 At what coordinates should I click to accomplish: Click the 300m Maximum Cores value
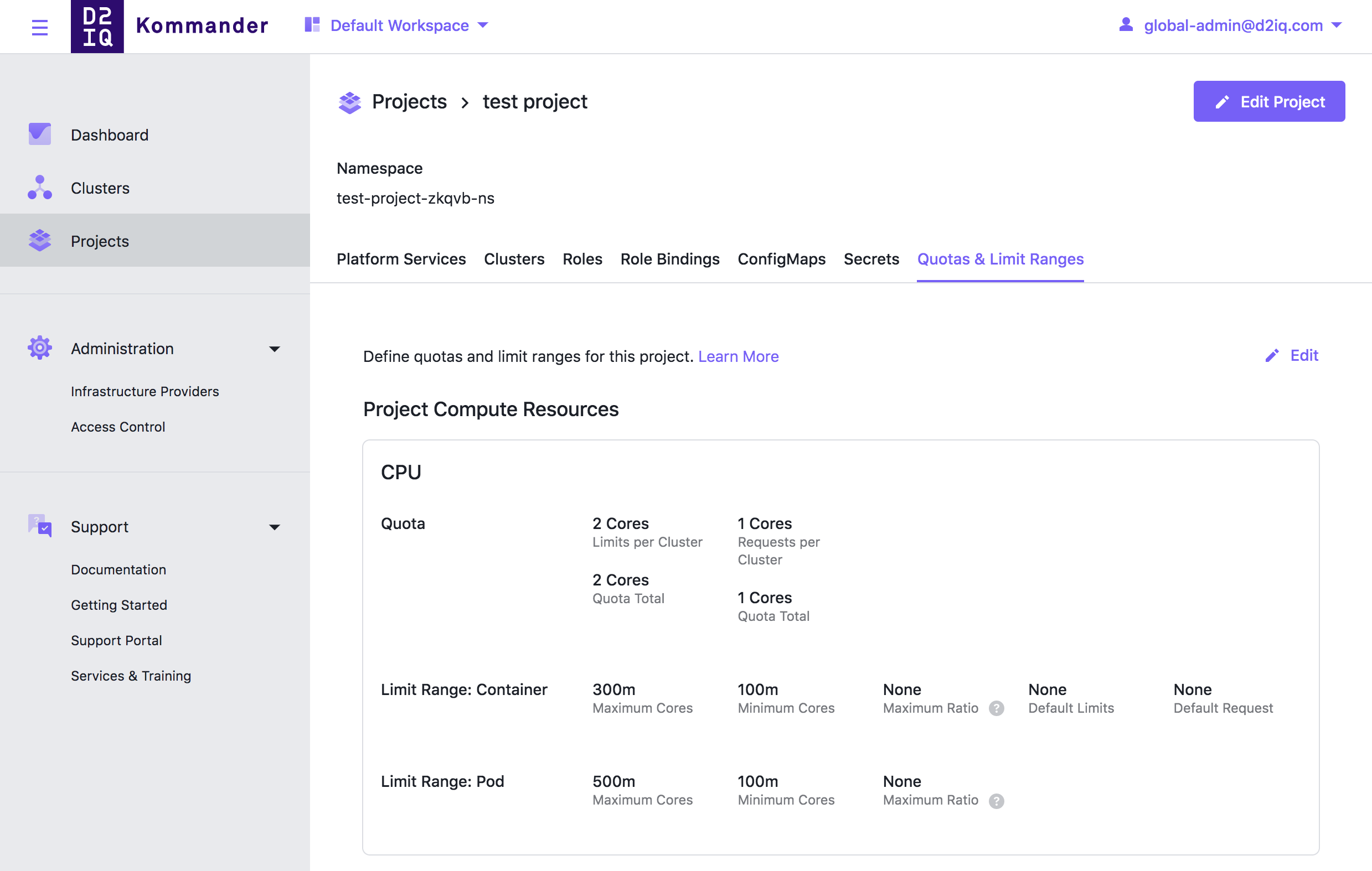click(x=613, y=689)
